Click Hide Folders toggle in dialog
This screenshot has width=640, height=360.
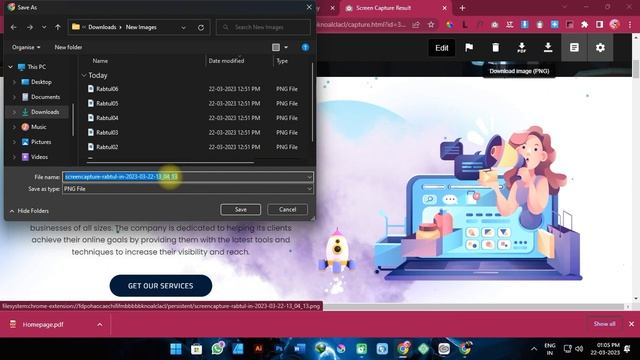29,211
